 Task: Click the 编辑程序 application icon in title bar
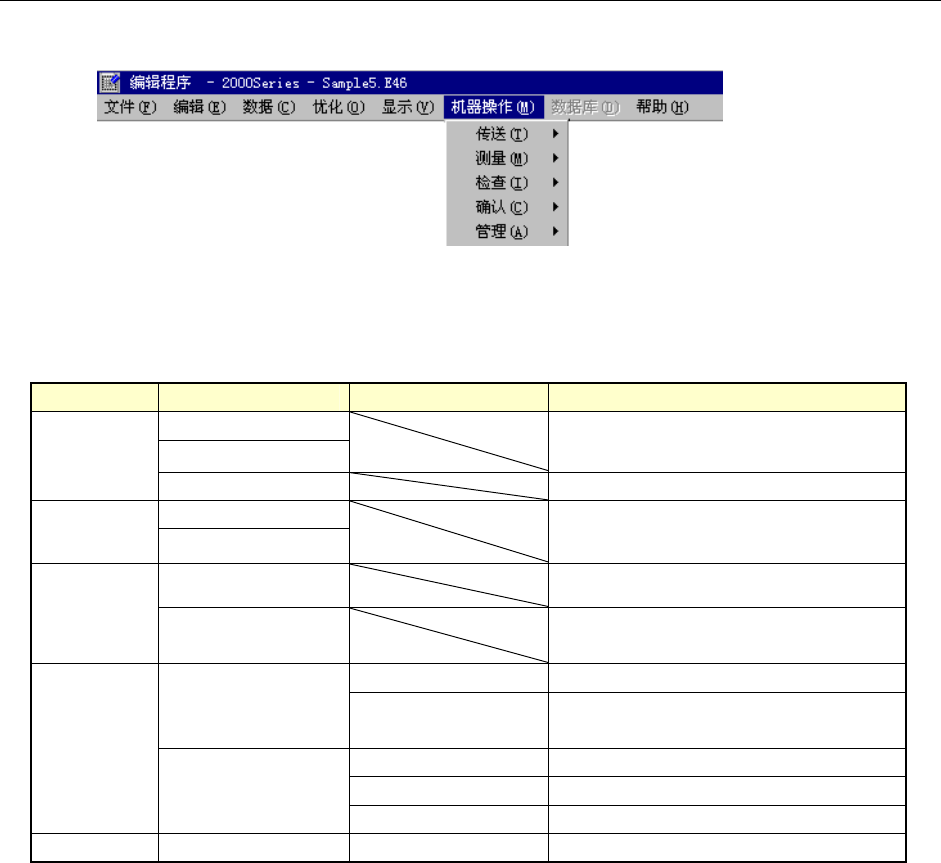pos(110,82)
